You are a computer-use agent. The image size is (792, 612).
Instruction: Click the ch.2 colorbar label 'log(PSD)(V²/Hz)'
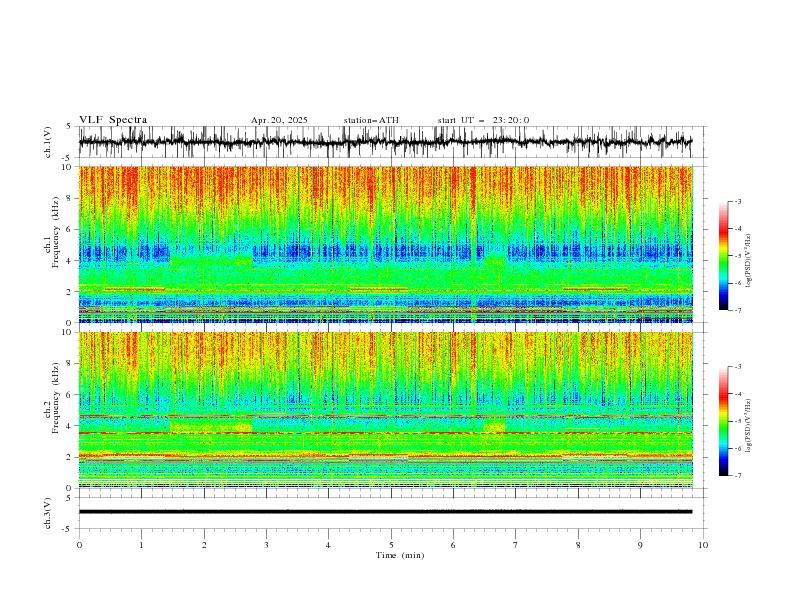[x=748, y=426]
